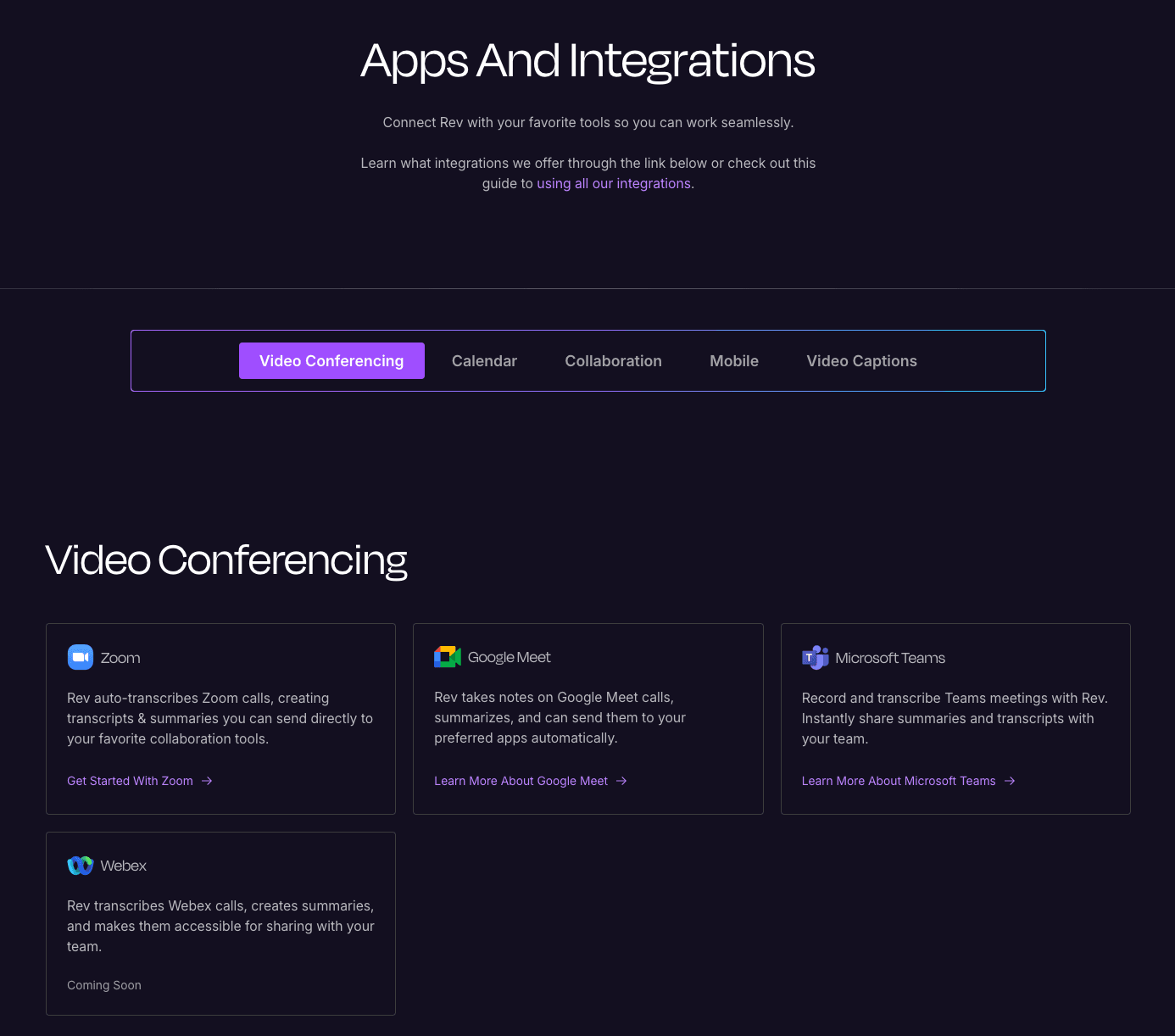Open the 'using all our integrations' link

click(614, 183)
